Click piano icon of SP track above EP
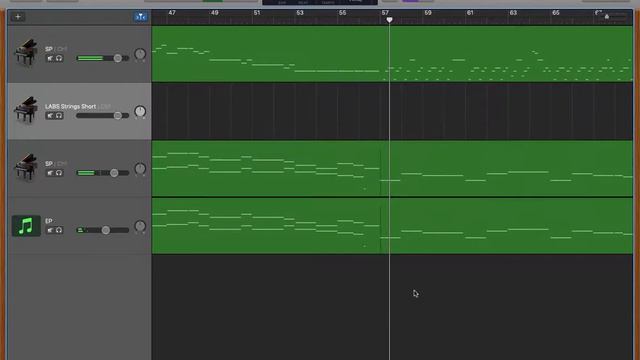Image resolution: width=640 pixels, height=360 pixels. tap(26, 167)
